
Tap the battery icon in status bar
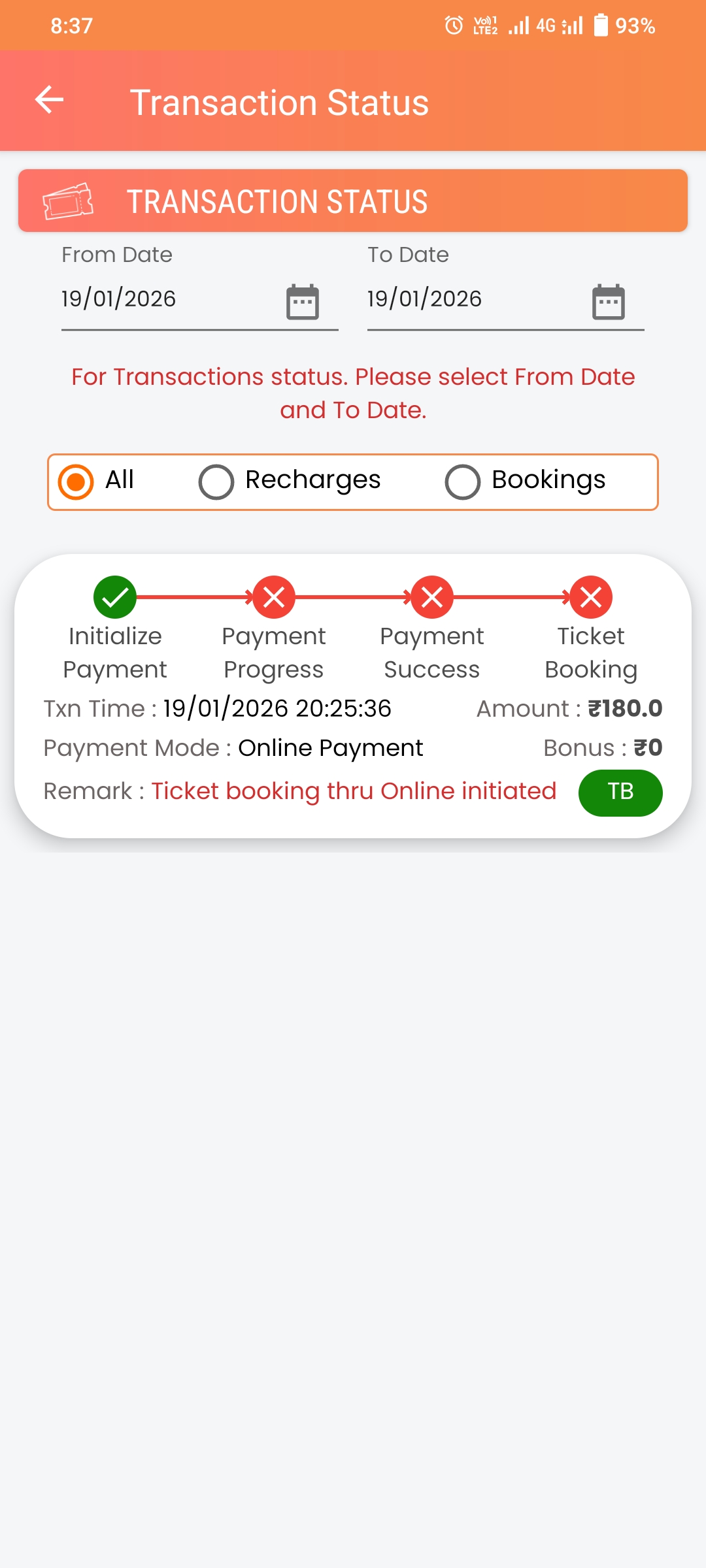(x=600, y=25)
